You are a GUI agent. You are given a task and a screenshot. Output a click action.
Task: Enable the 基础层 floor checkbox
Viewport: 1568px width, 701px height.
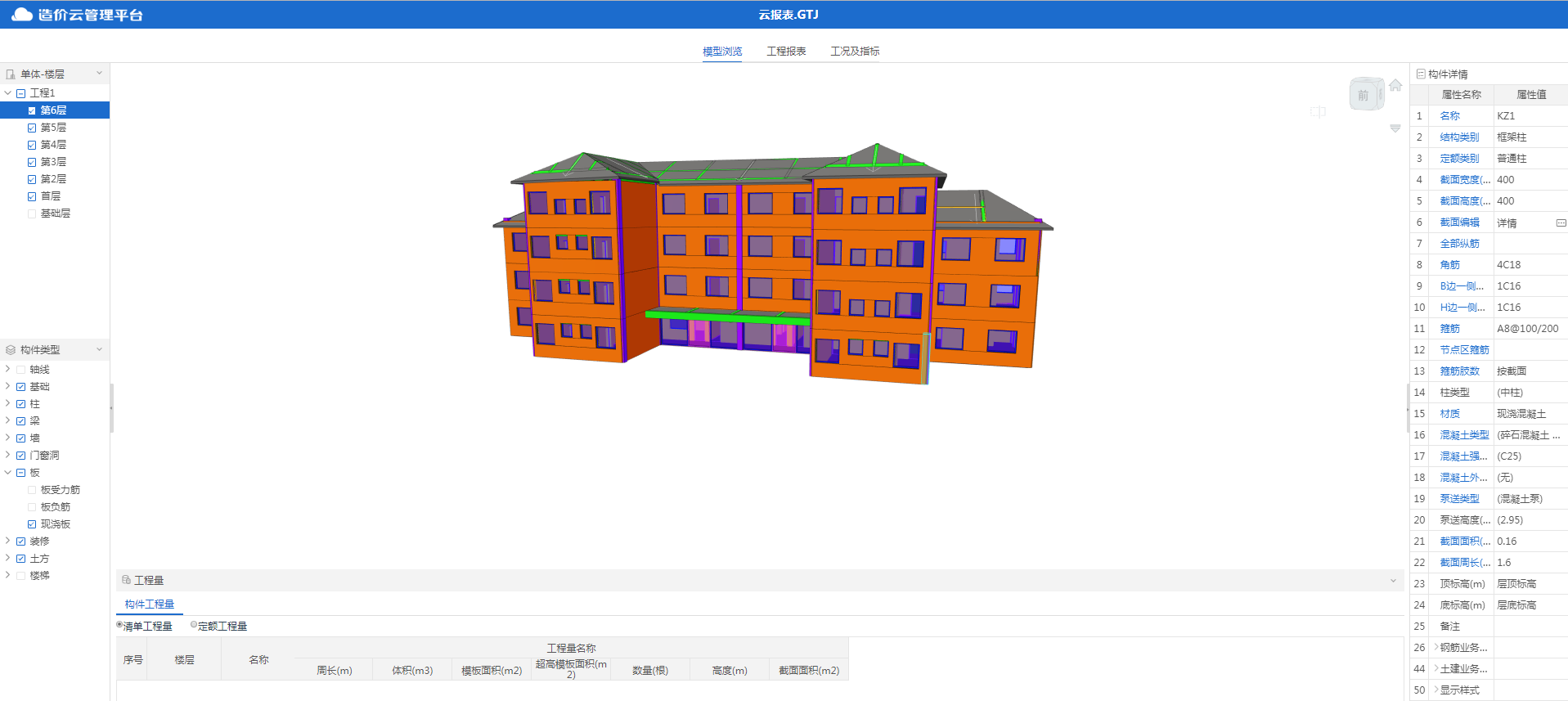coord(32,213)
